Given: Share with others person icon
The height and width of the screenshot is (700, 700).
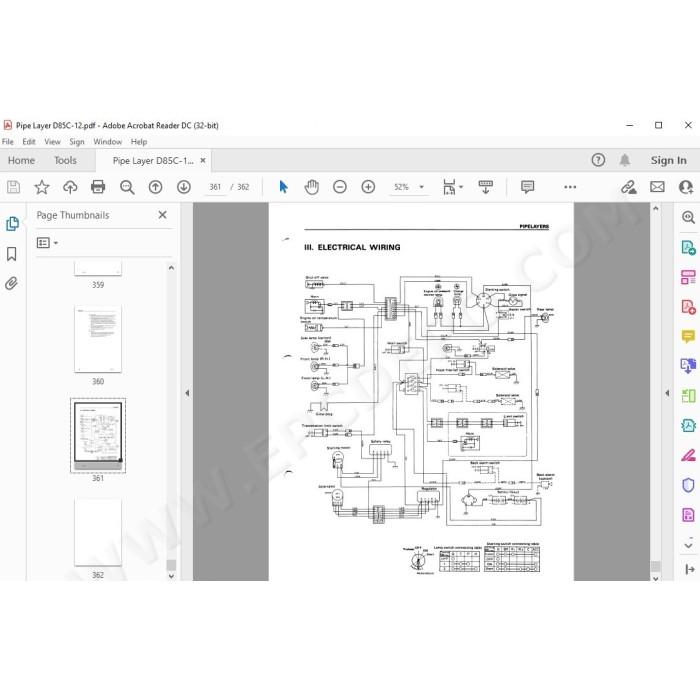Looking at the screenshot, I should [x=686, y=187].
